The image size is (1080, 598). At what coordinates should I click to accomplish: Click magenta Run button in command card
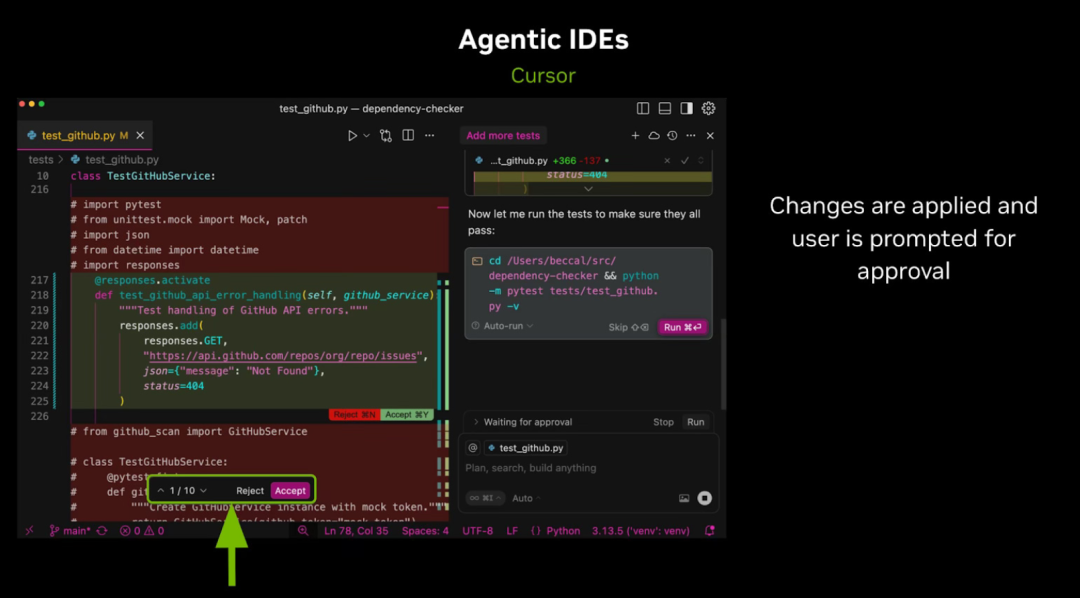(x=683, y=327)
